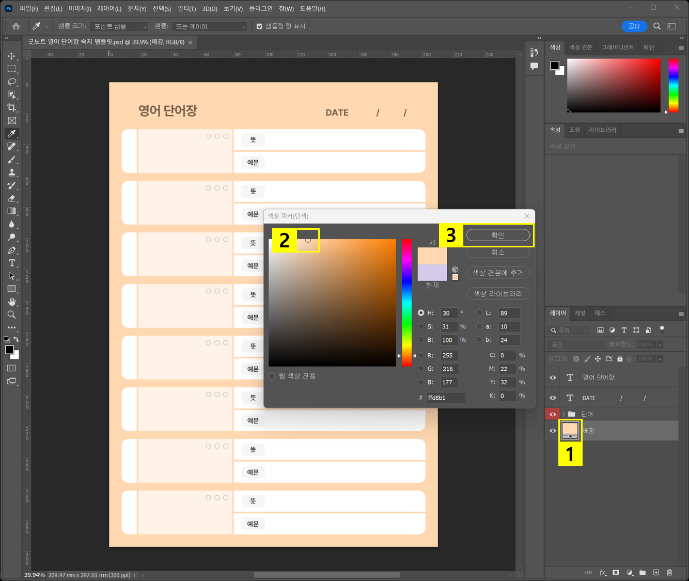This screenshot has height=581, width=689.
Task: Enable the web colors only checkbox
Action: pos(272,376)
